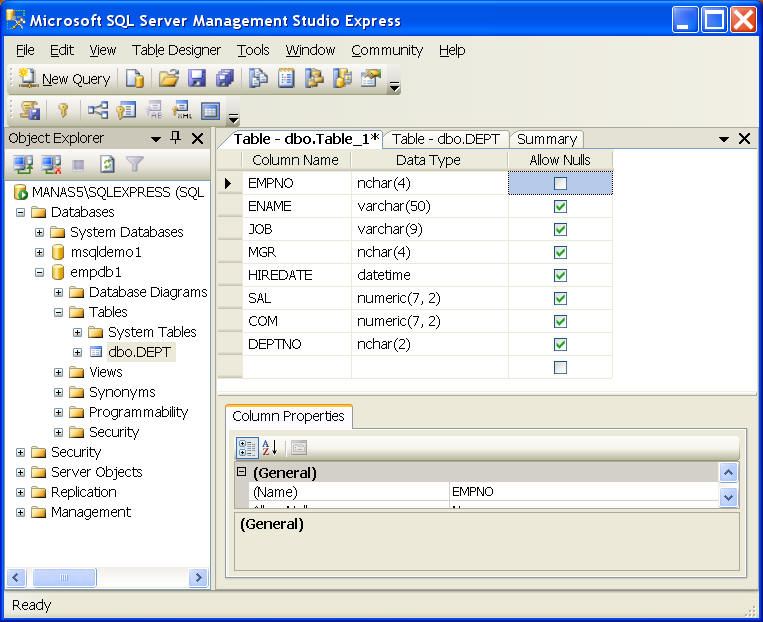Expand the System Databases node
Viewport: 763px width, 622px height.
39,232
